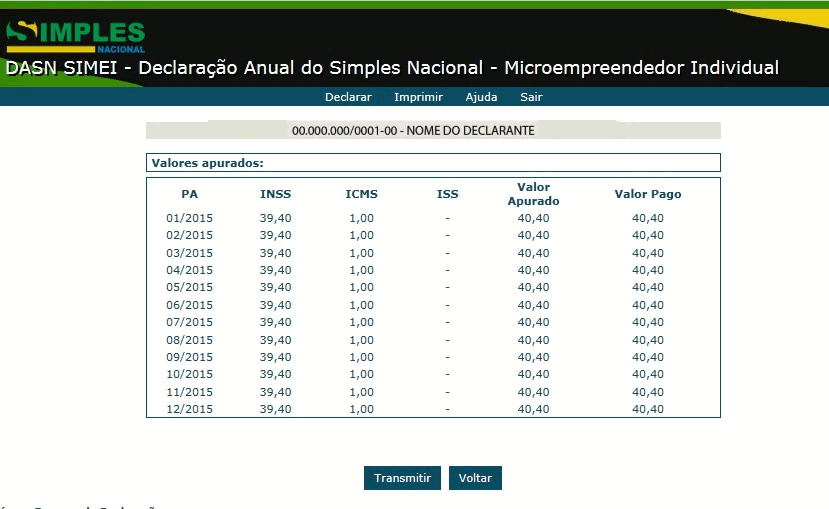Select the 12/2015 period cell
The height and width of the screenshot is (509, 829).
point(189,409)
